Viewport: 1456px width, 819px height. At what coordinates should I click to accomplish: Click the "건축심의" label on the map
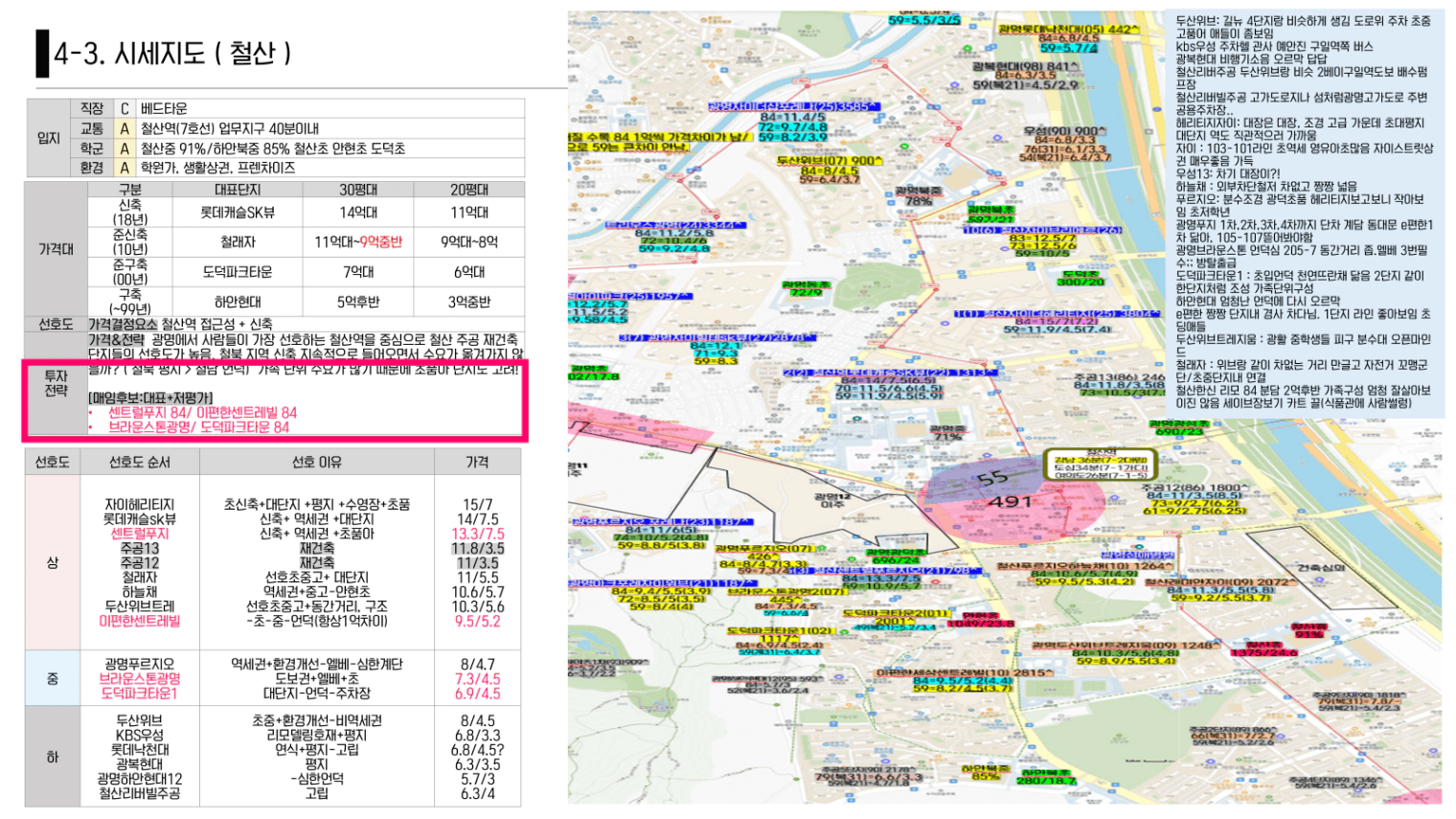coord(1322,568)
